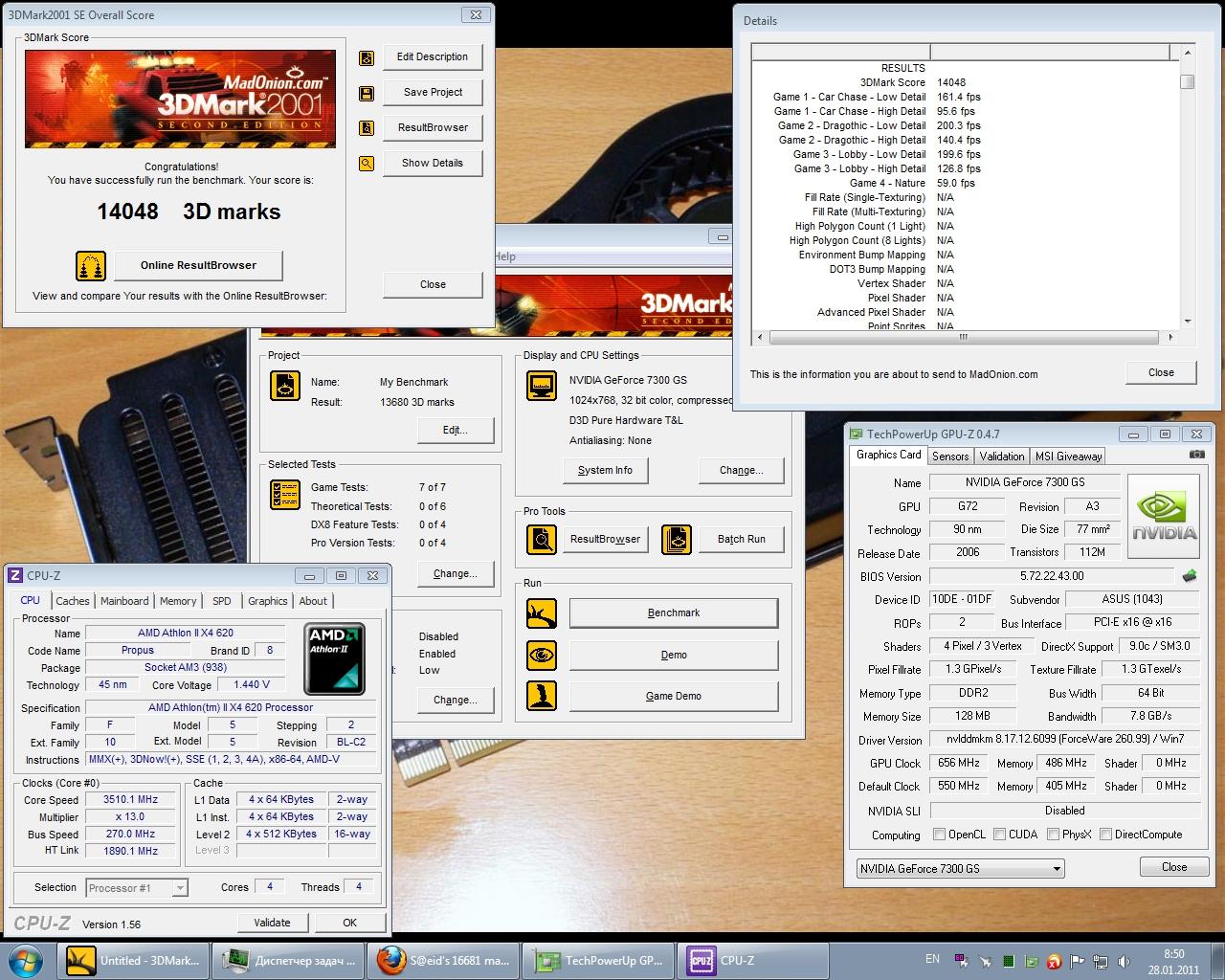Click the Demo eye icon

coord(542,656)
